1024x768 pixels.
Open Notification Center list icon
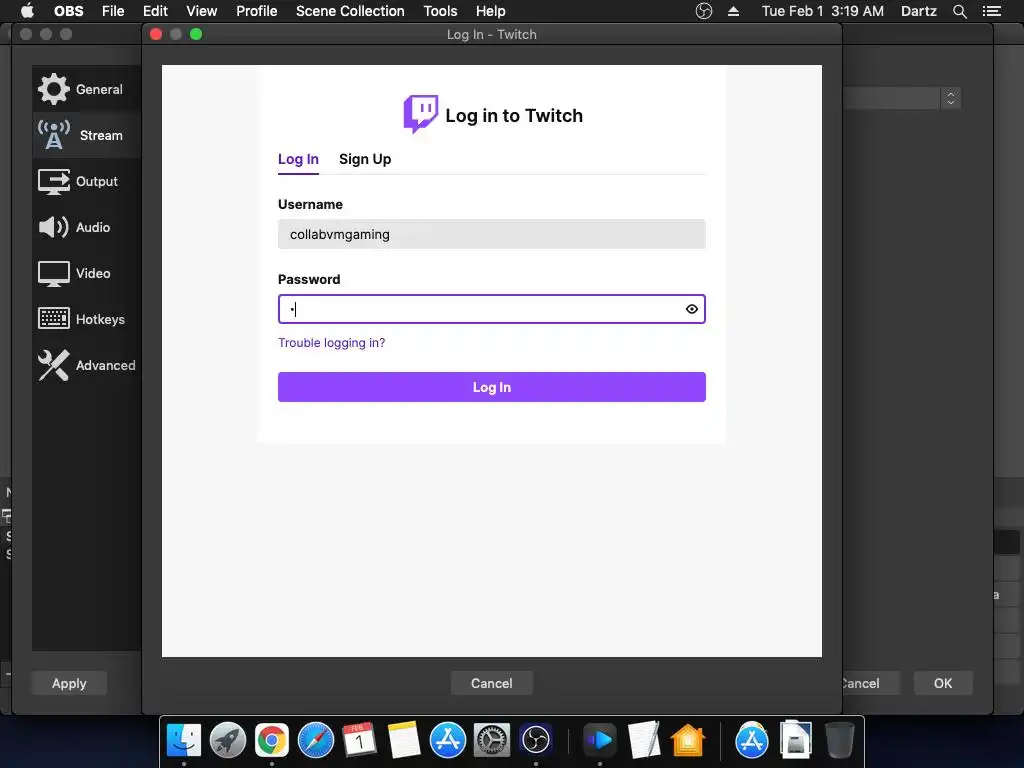point(991,11)
